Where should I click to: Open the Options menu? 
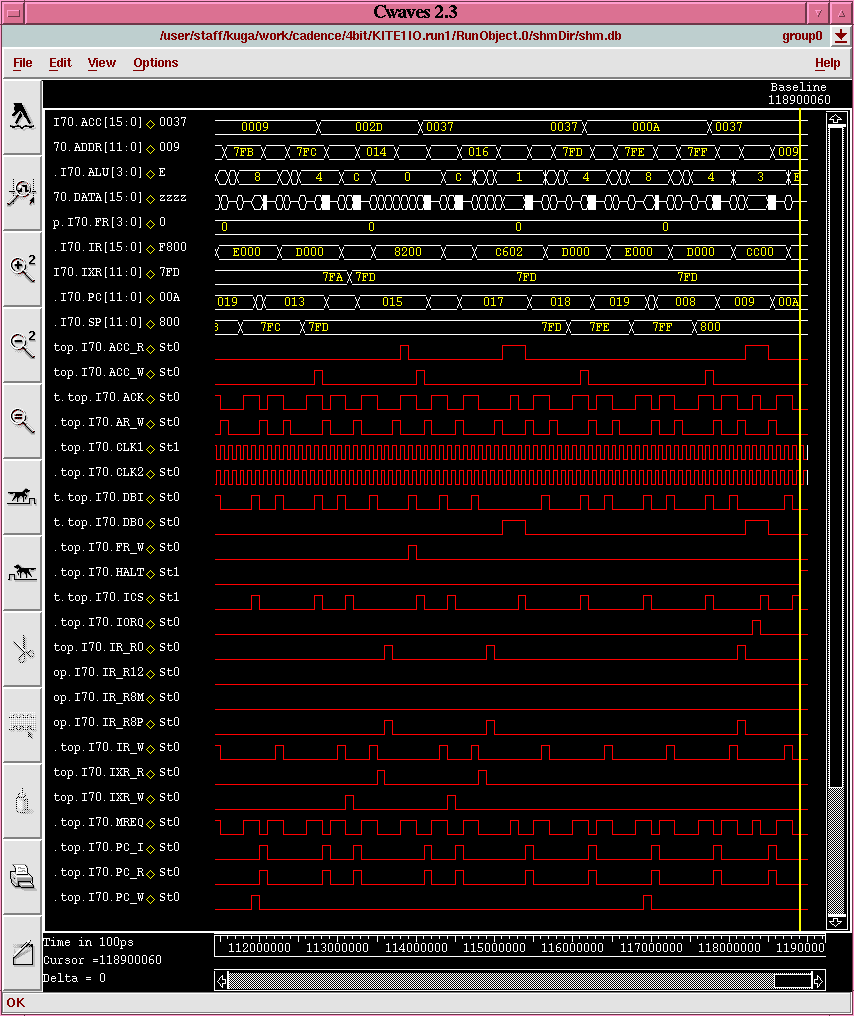click(155, 62)
